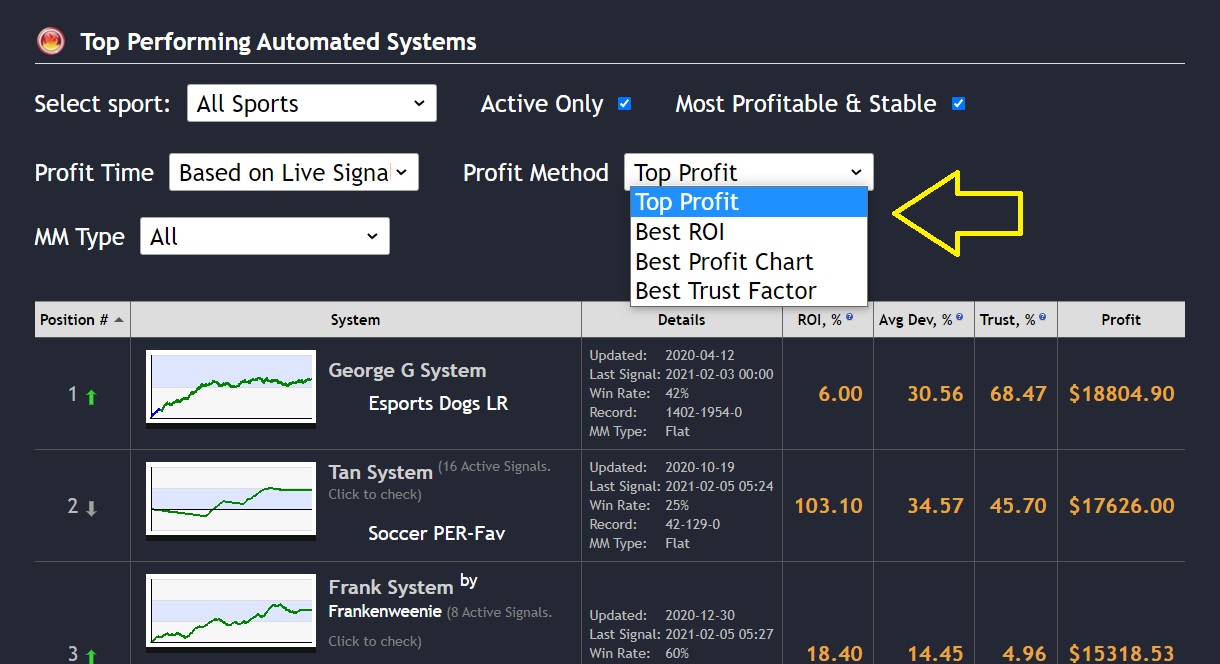Click the ROI % help icon
The height and width of the screenshot is (664, 1220).
tap(850, 316)
